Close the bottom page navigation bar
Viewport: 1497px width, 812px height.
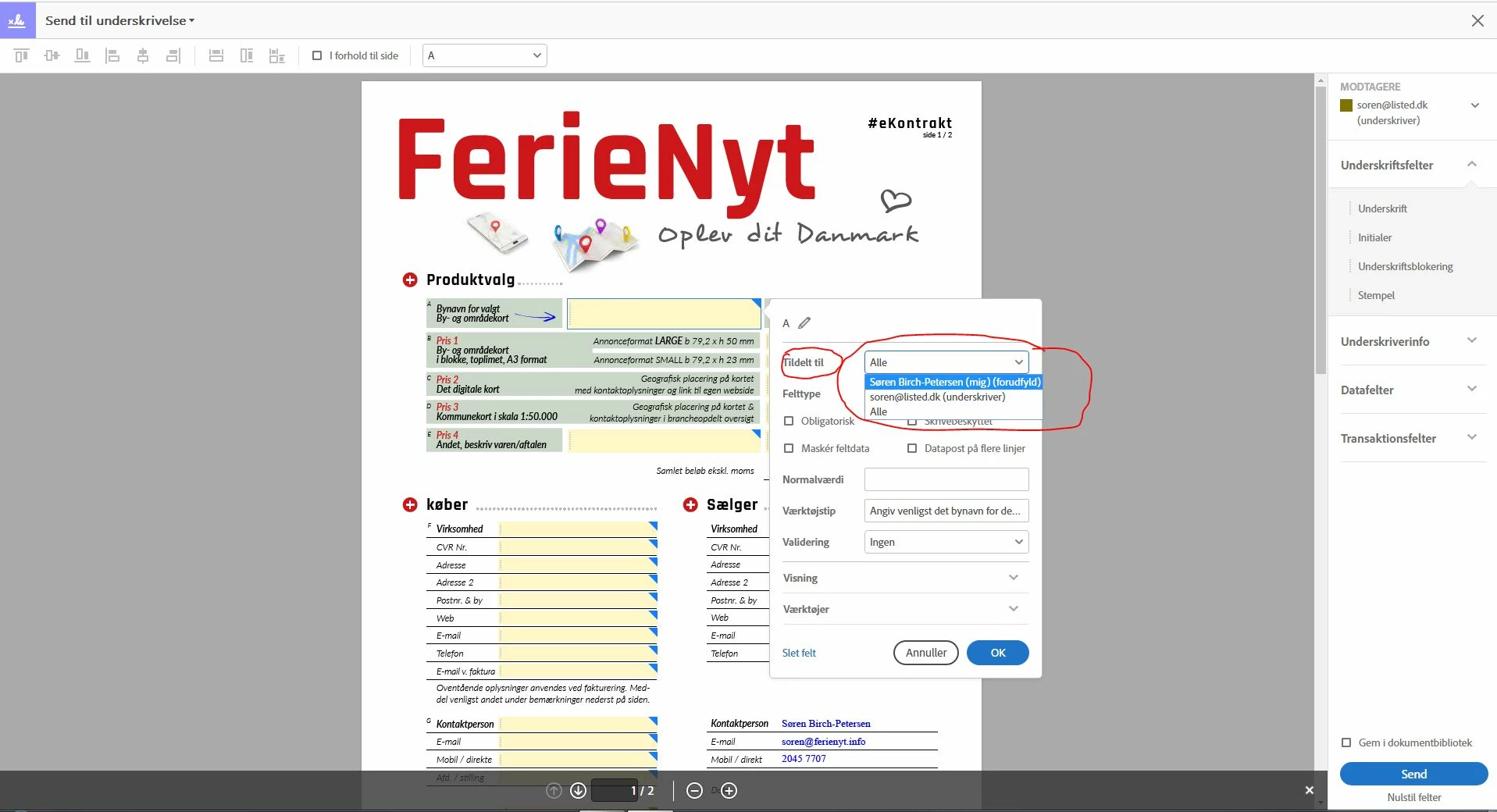(1310, 790)
